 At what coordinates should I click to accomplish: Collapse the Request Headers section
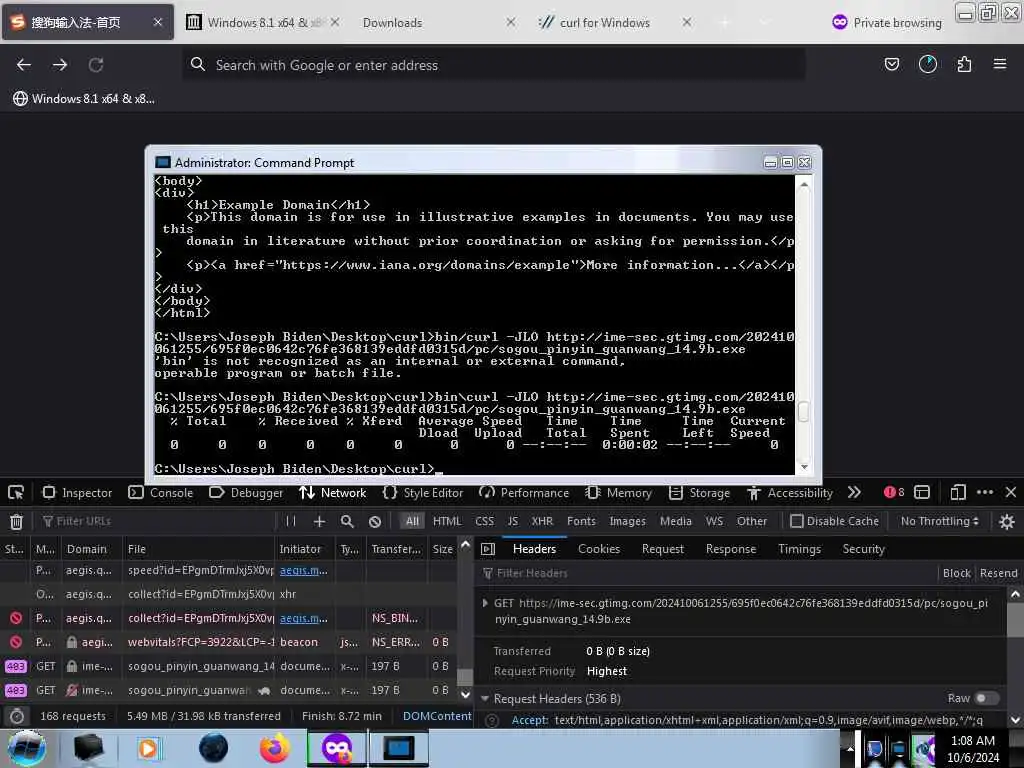485,698
